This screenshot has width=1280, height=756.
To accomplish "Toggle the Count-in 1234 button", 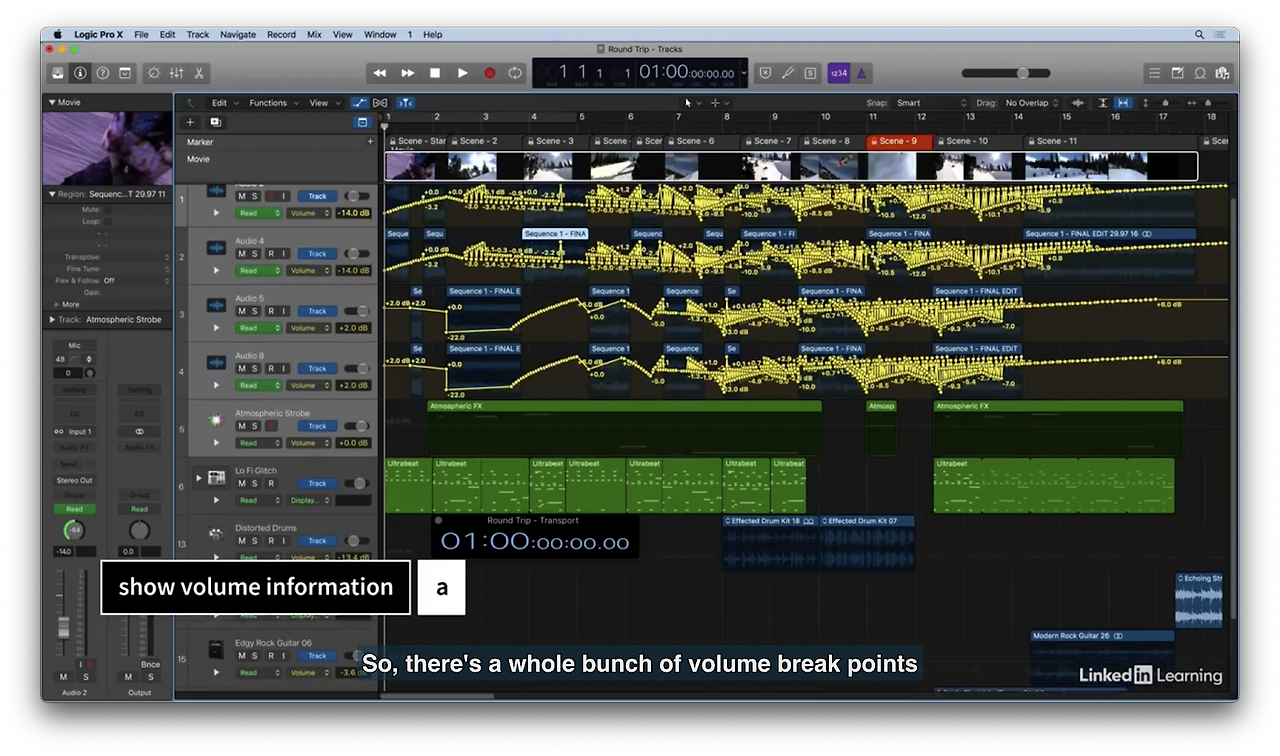I will point(838,73).
